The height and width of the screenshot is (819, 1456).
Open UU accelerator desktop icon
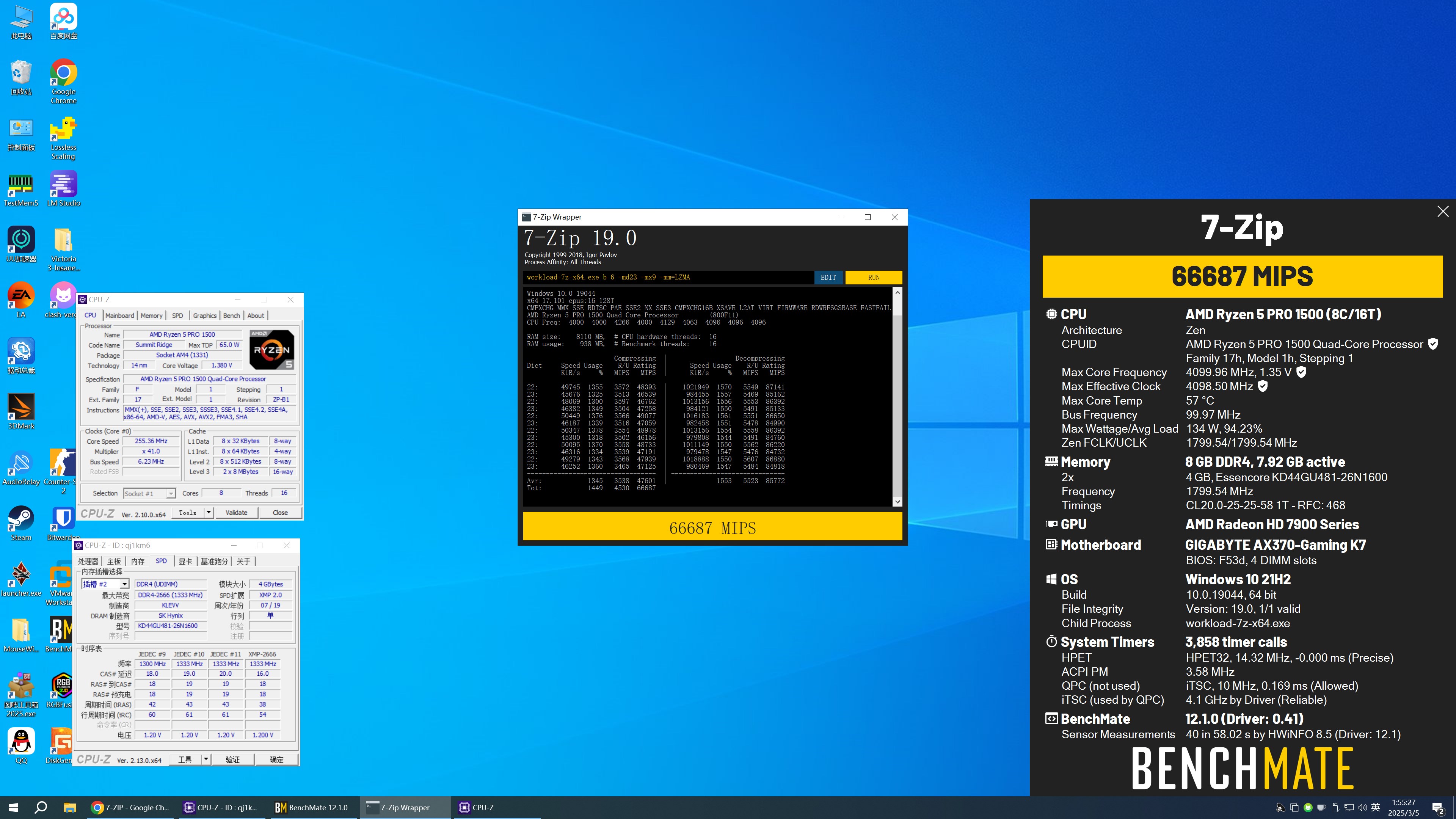pyautogui.click(x=21, y=244)
